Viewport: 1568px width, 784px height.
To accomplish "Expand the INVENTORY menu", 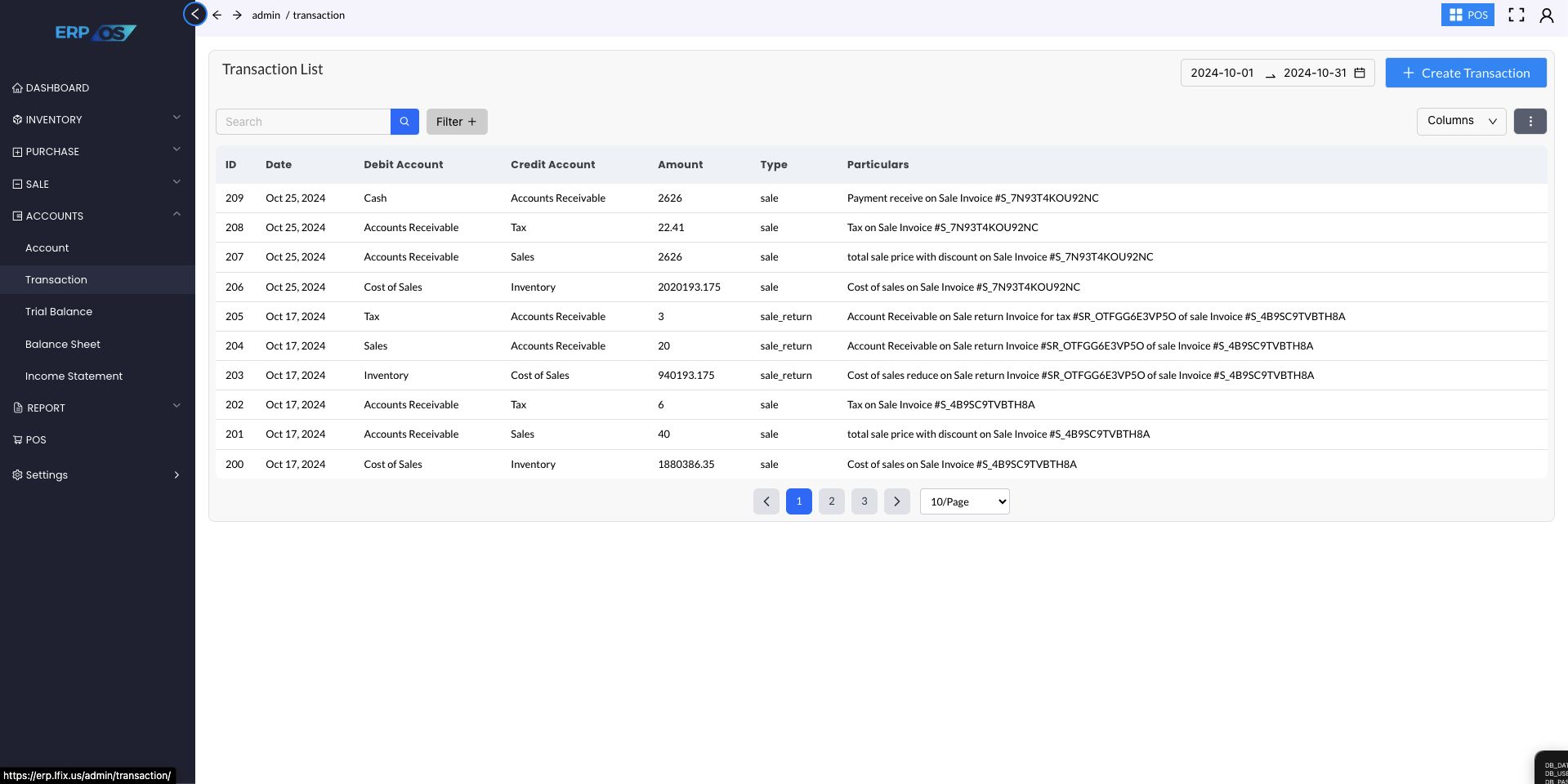I will pos(97,119).
